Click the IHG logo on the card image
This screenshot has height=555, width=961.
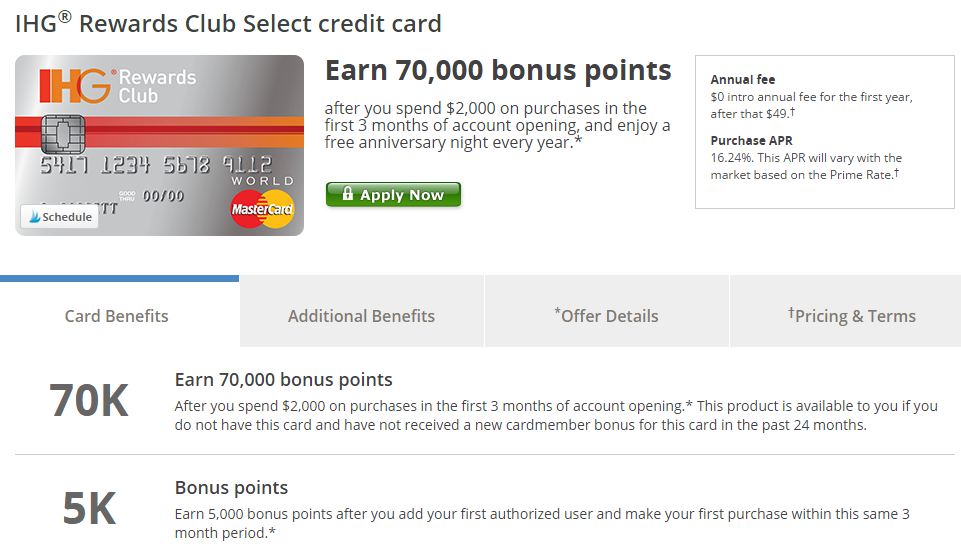point(74,88)
